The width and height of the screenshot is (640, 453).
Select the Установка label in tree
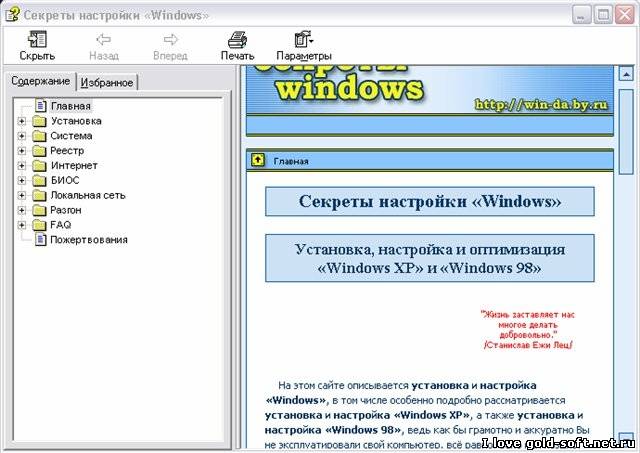click(76, 121)
